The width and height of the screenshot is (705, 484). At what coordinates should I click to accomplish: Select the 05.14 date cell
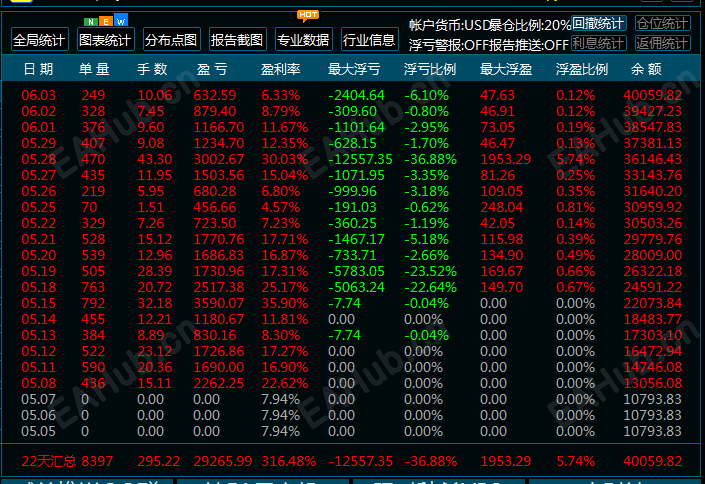click(39, 319)
